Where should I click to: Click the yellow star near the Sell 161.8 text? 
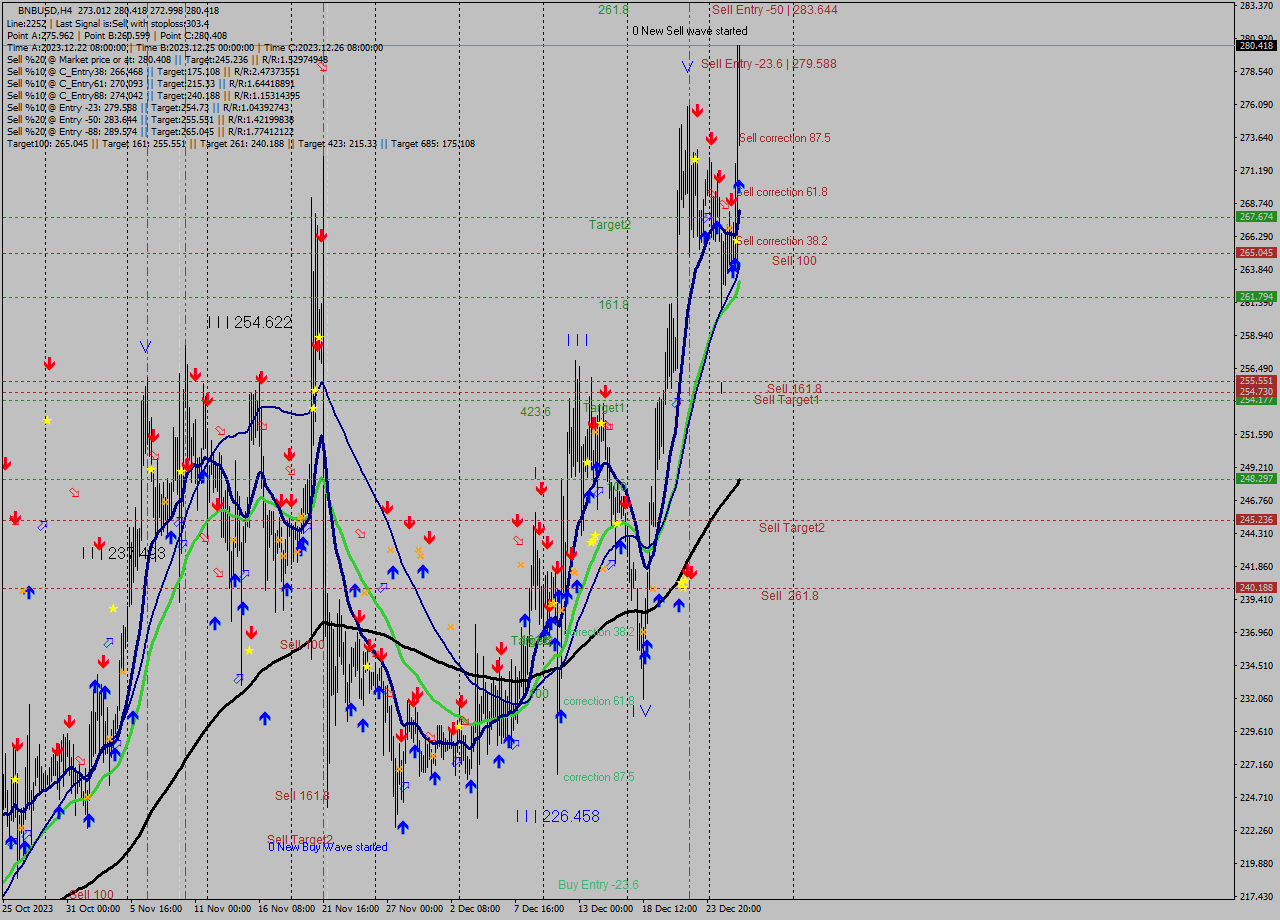(247, 650)
